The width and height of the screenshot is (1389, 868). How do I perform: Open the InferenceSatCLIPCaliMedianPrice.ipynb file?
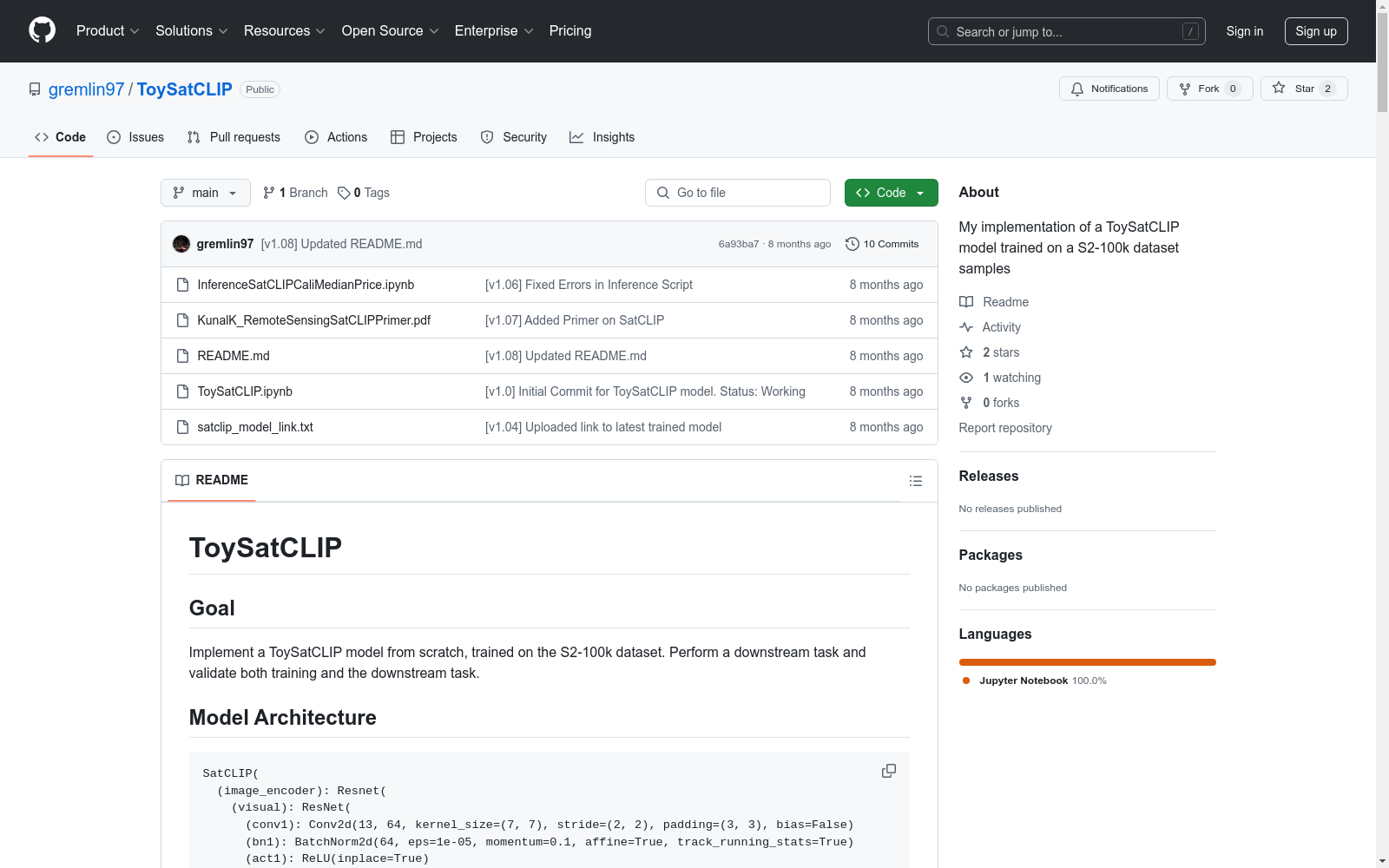[306, 285]
